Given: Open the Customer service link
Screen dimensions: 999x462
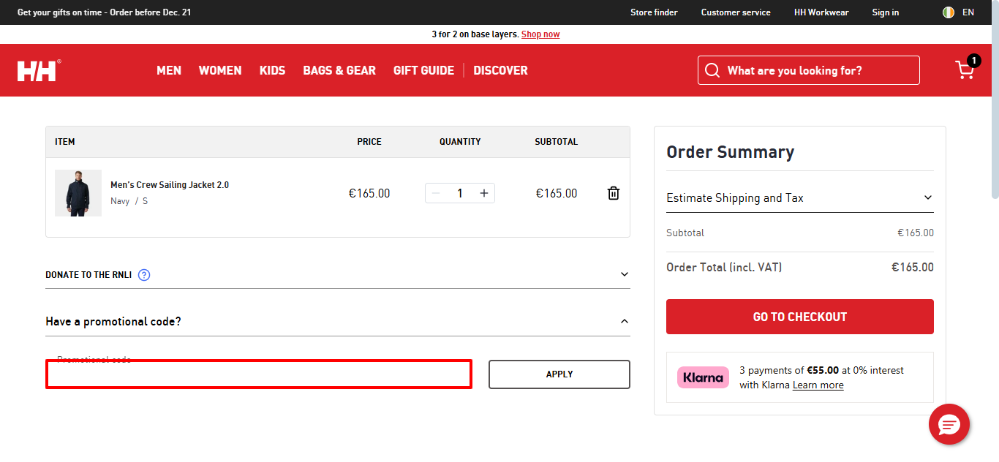Looking at the screenshot, I should coord(735,12).
